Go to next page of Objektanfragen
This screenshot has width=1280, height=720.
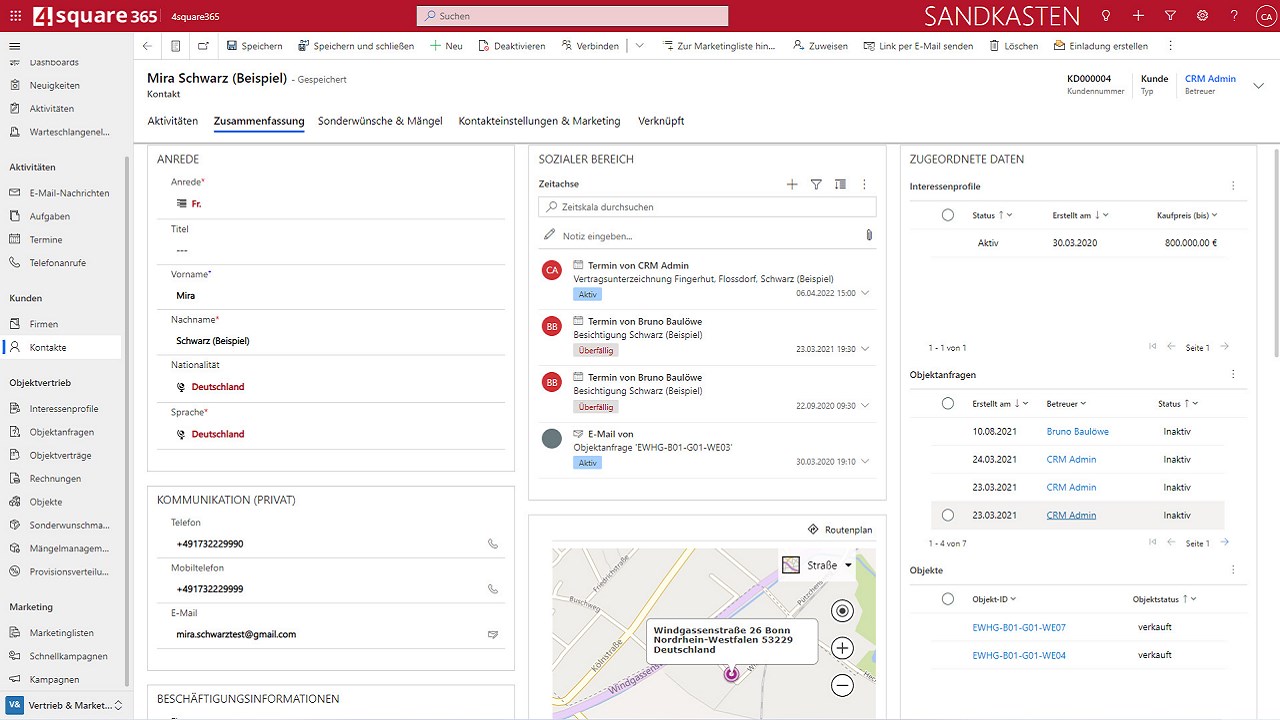(x=1224, y=542)
